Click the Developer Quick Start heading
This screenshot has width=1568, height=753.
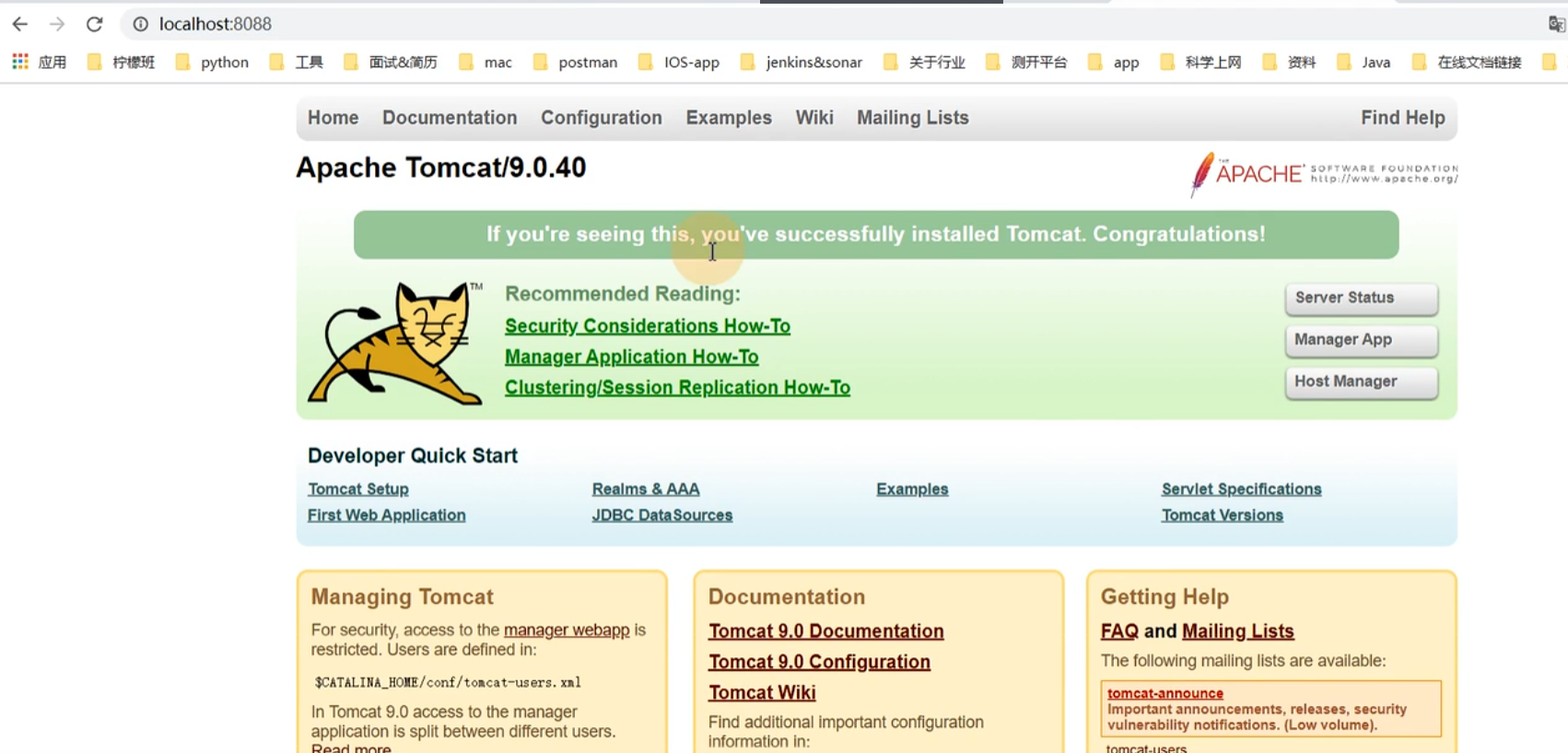[x=413, y=455]
